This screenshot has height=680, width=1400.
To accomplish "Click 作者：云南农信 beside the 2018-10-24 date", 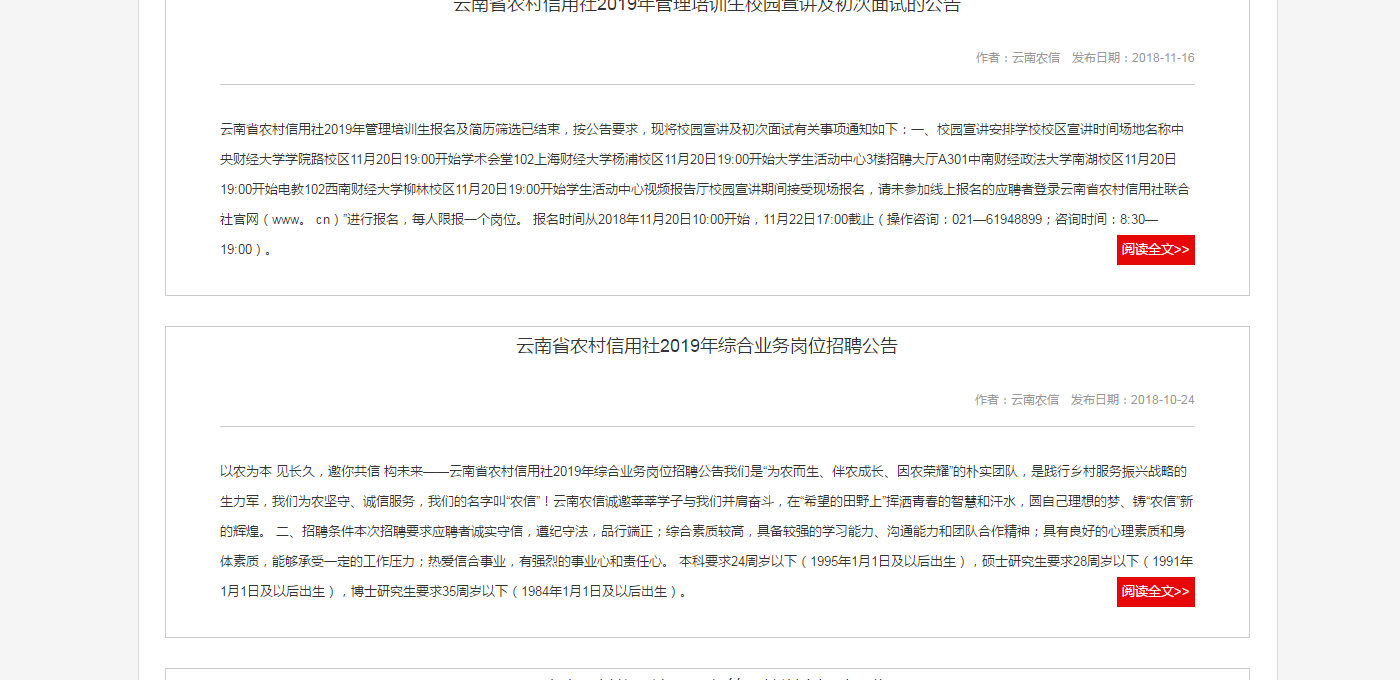I will 1017,400.
